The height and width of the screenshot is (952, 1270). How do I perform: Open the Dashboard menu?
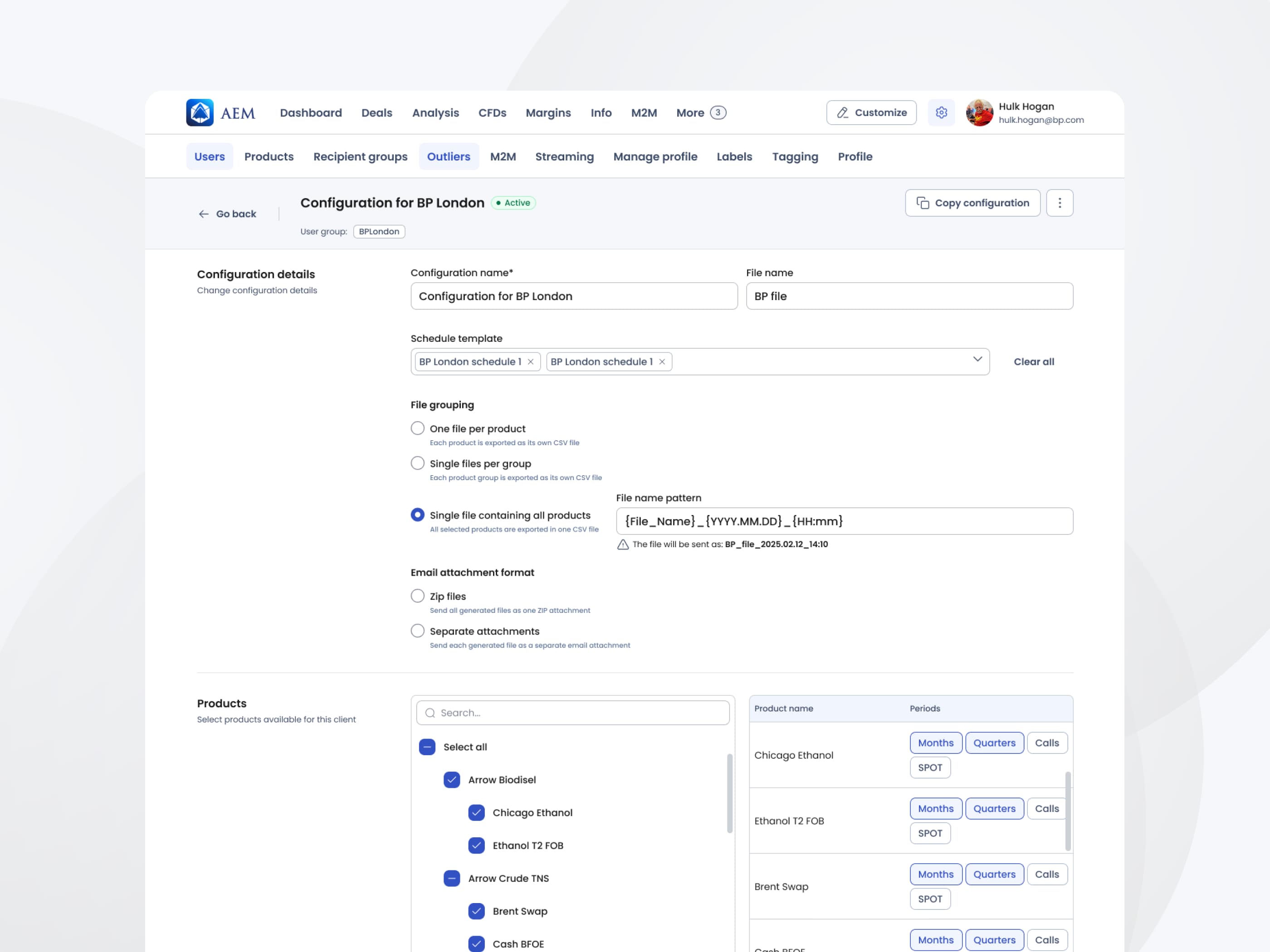[x=311, y=112]
